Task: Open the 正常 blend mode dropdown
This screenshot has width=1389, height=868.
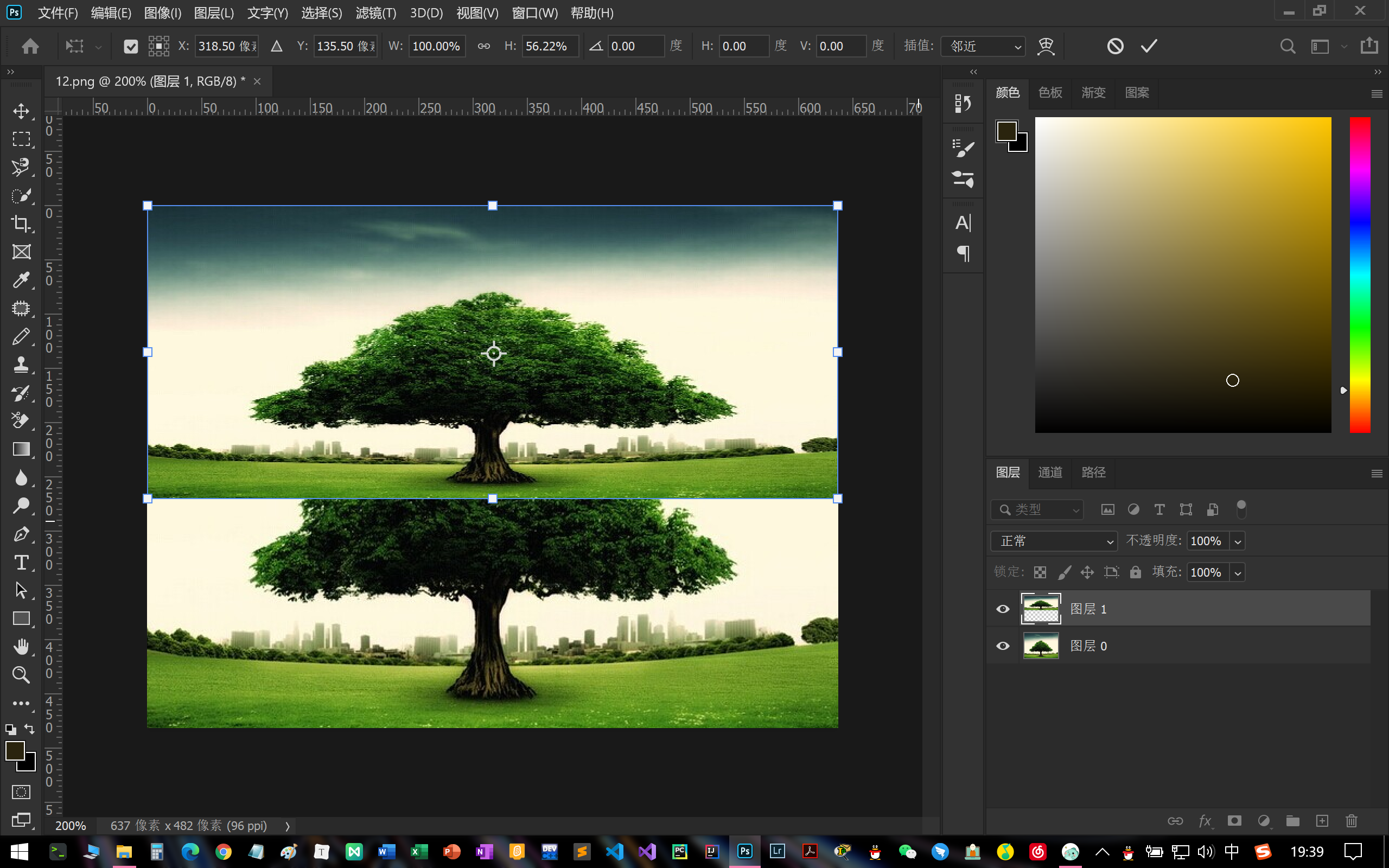Action: coord(1054,541)
